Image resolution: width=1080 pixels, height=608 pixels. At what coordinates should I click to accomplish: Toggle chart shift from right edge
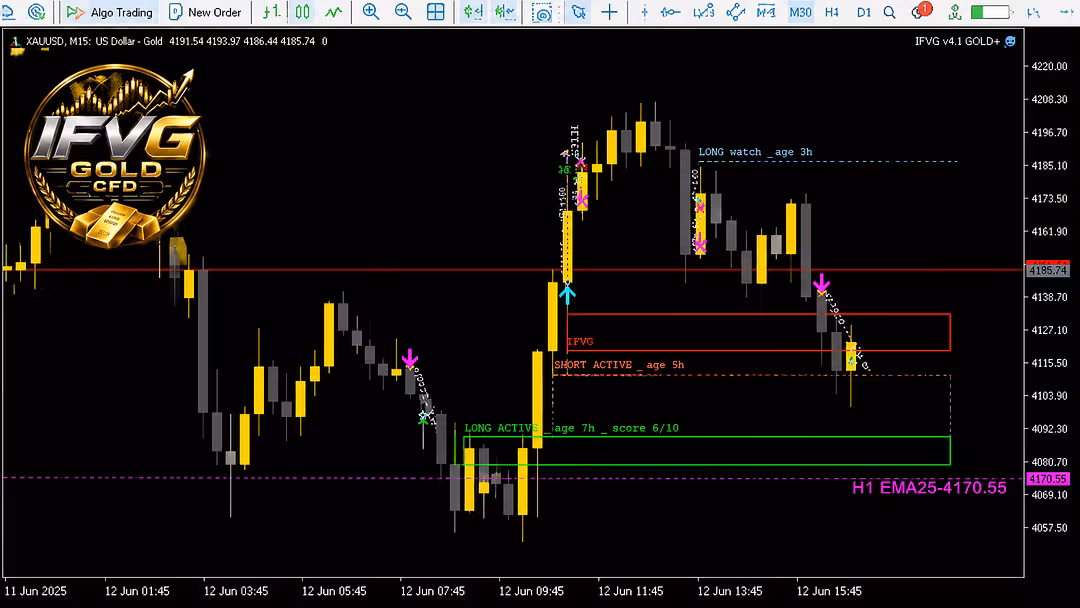[x=505, y=12]
